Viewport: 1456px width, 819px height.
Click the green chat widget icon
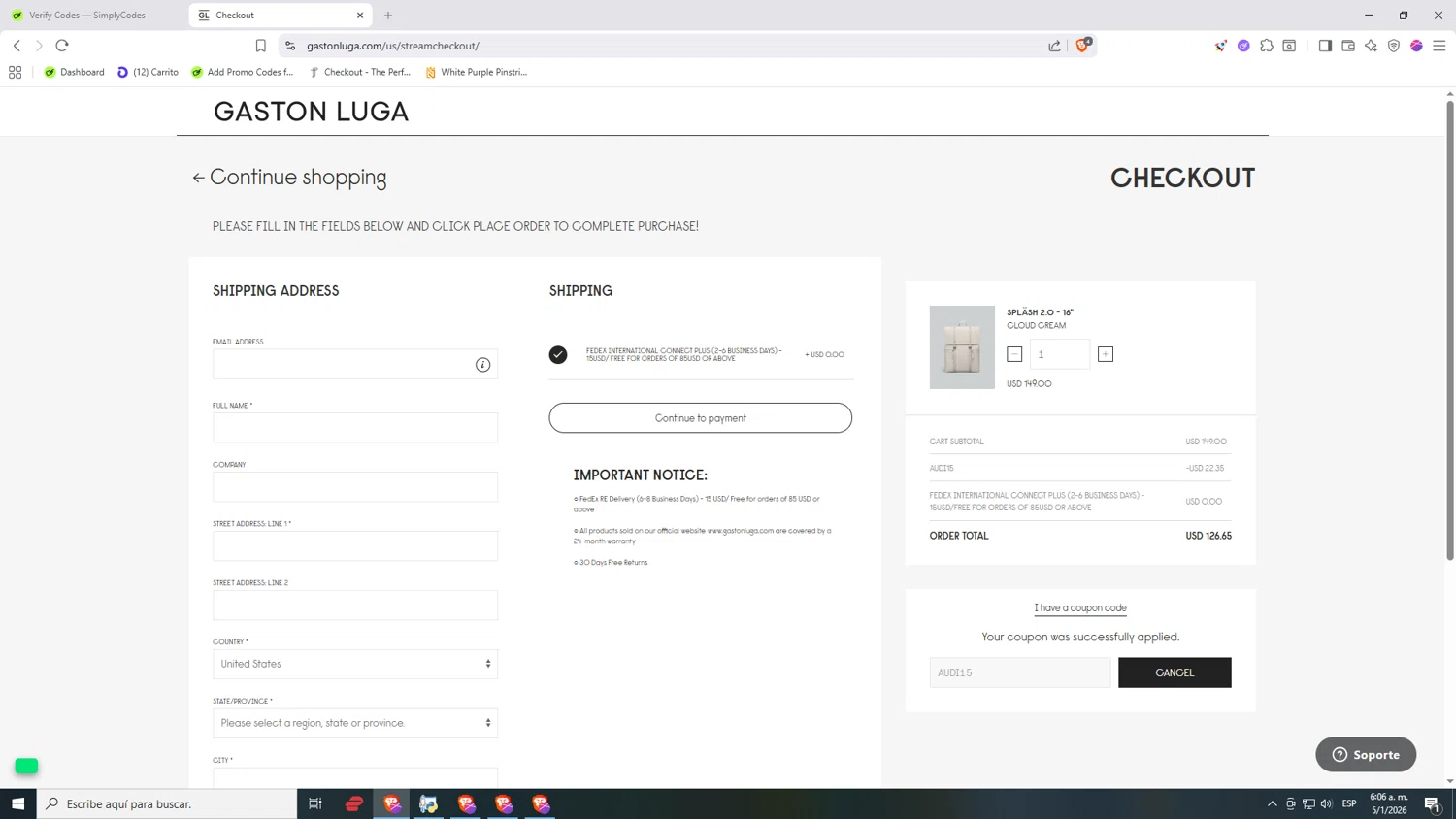pos(26,766)
